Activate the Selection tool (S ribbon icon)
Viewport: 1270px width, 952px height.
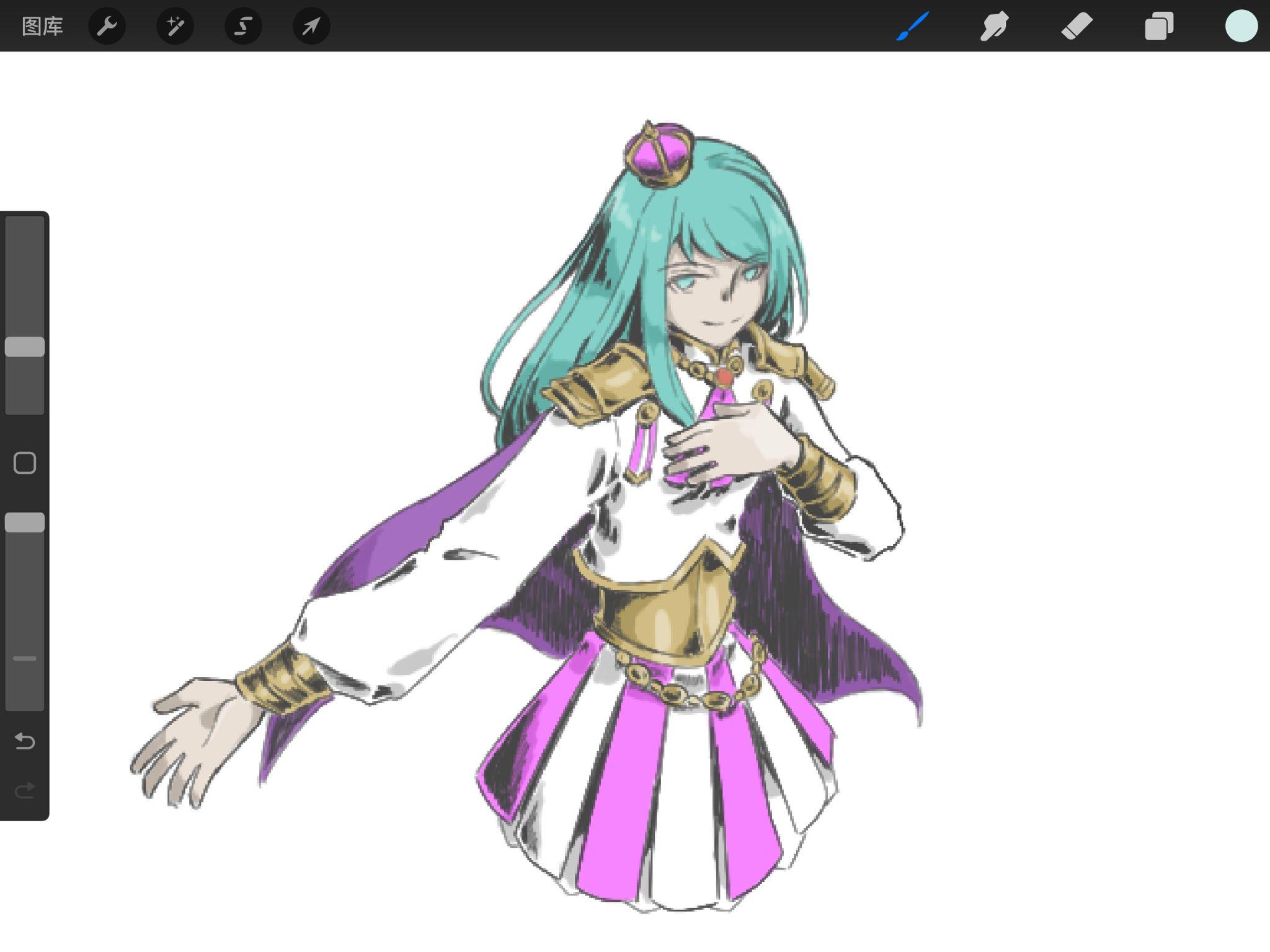click(244, 26)
